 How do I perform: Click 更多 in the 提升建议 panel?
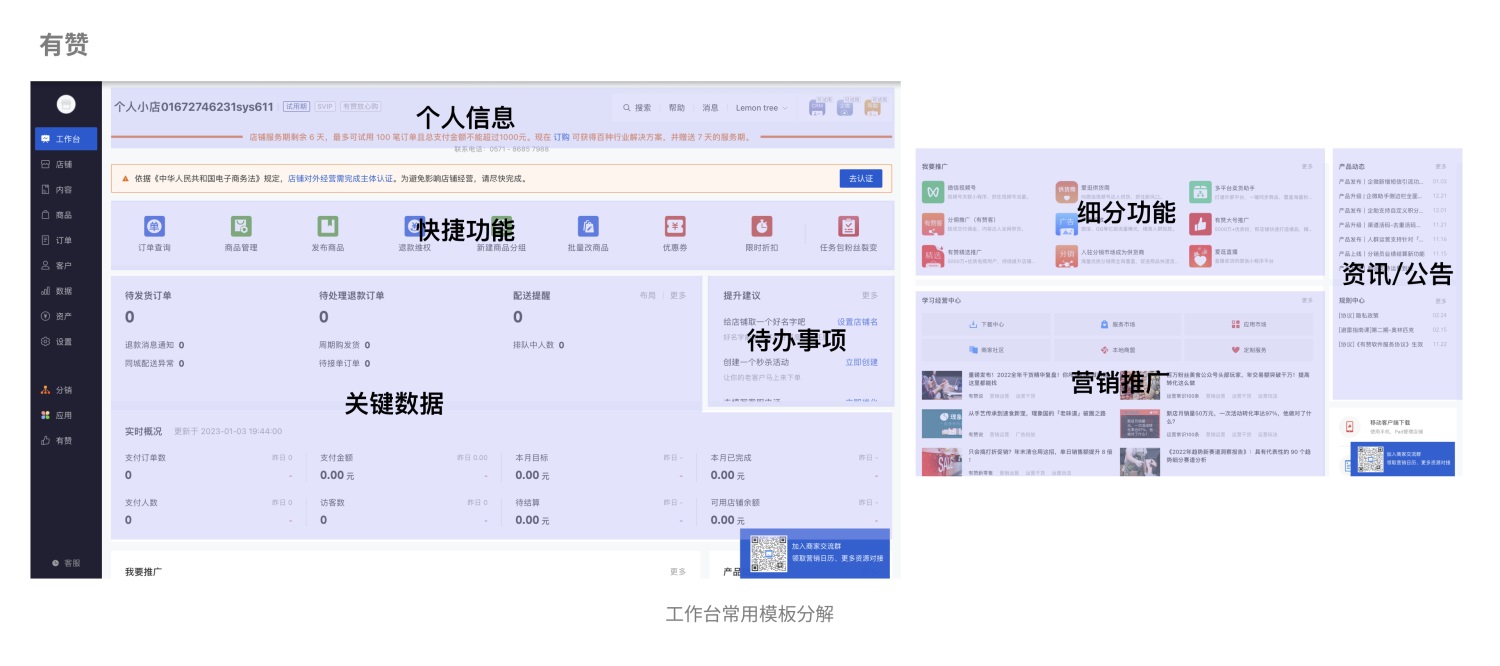870,296
